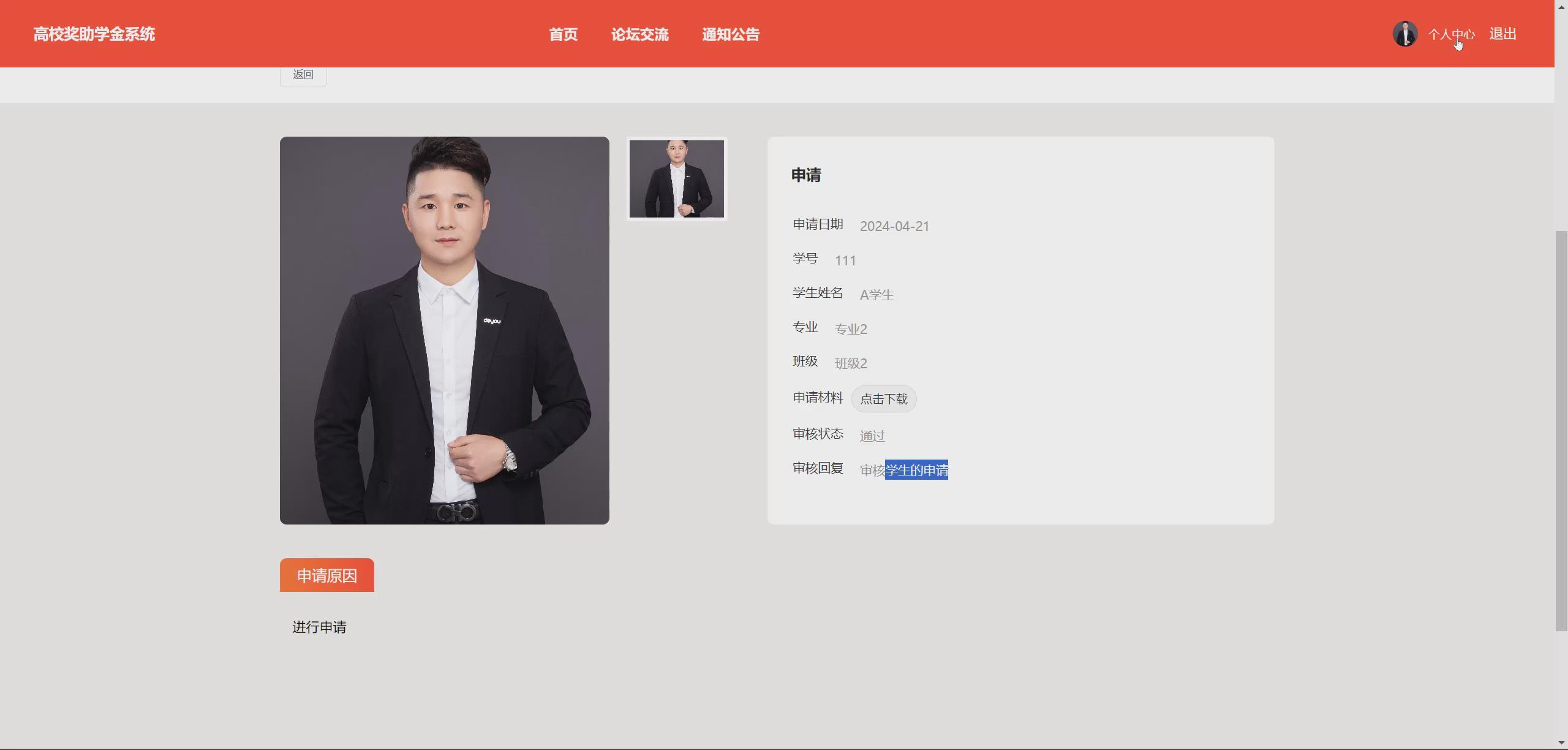Click the scrollbar down arrow
The width and height of the screenshot is (1568, 750).
(1561, 743)
